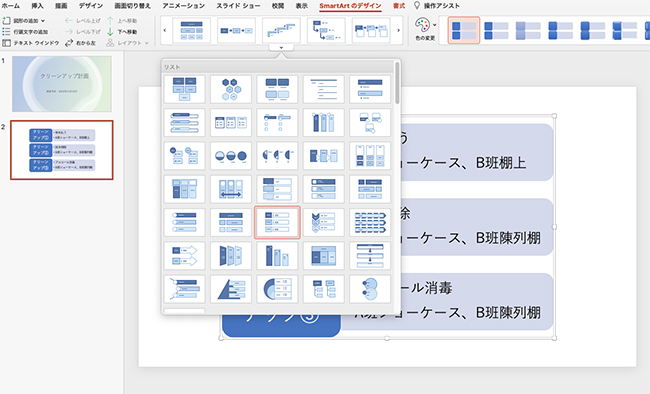The height and width of the screenshot is (394, 650).
Task: Pick the hierarchy block layout in the ribbon
Action: coord(192,30)
